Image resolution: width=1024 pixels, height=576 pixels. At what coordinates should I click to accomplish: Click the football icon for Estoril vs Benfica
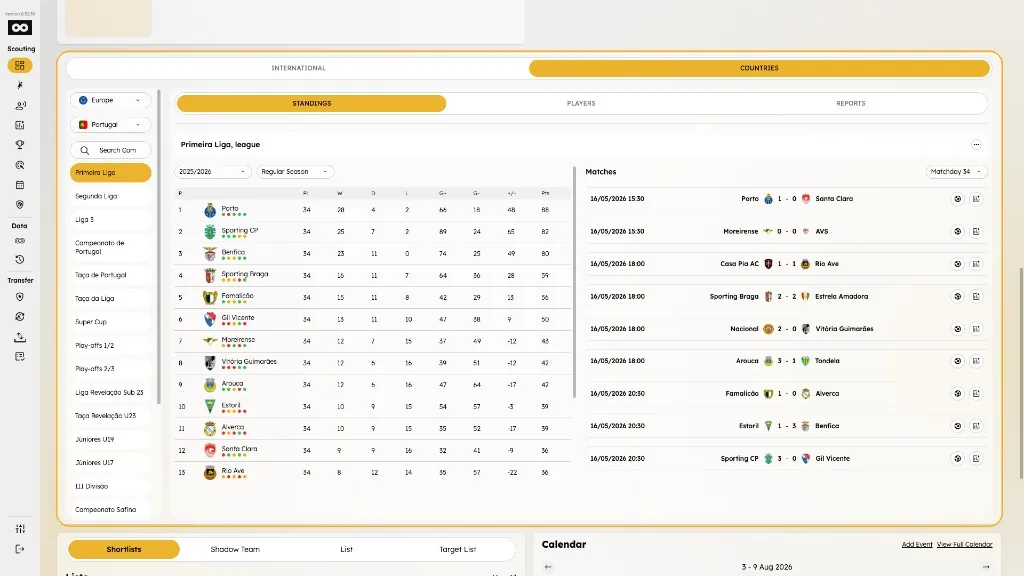point(957,426)
